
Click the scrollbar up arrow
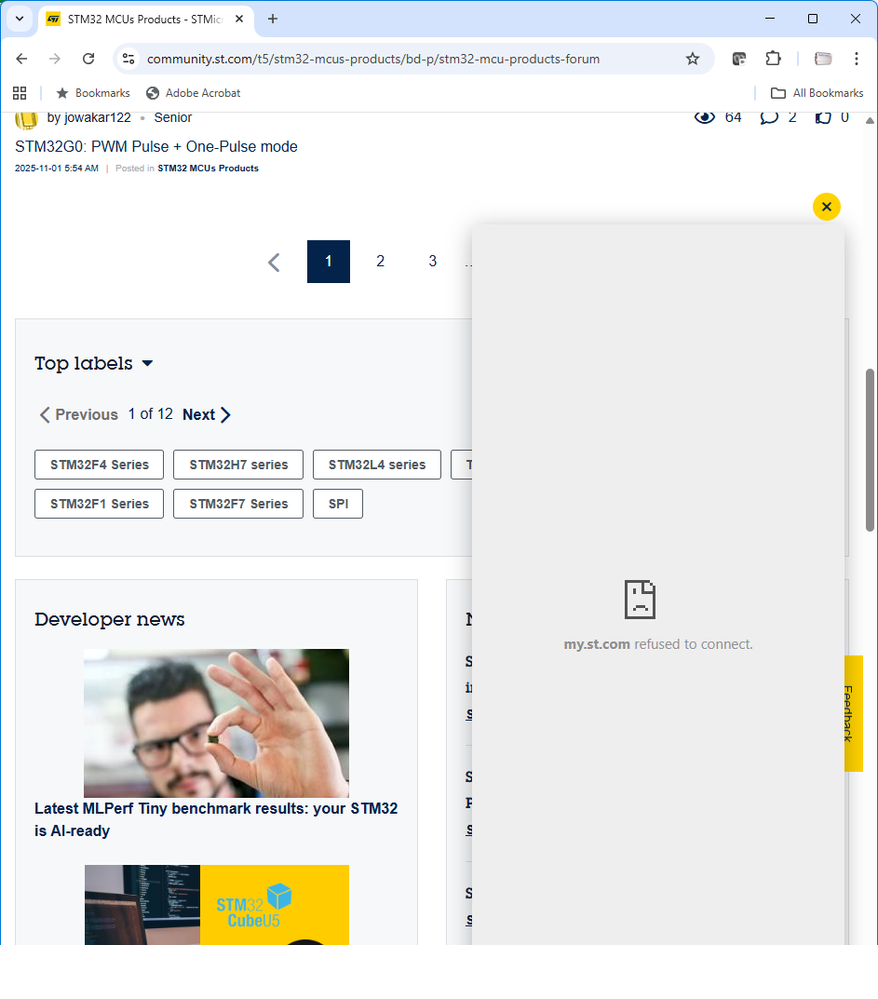pyautogui.click(x=870, y=120)
